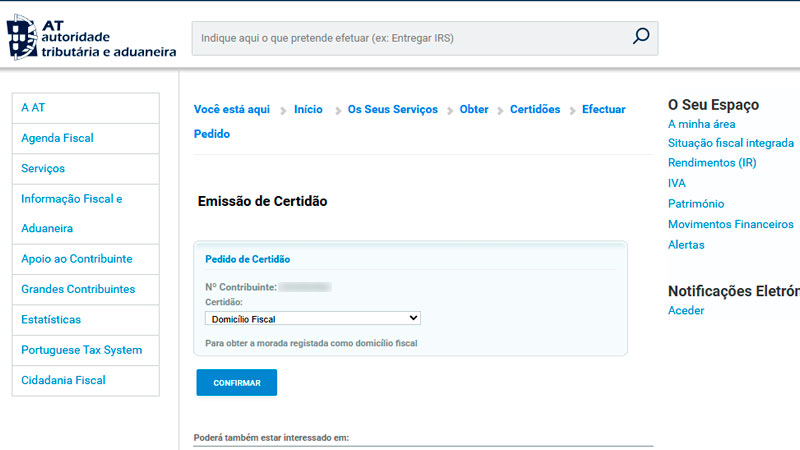The width and height of the screenshot is (800, 450).
Task: Click the 'Os Seus Serviços' breadcrumb link
Action: 392,109
